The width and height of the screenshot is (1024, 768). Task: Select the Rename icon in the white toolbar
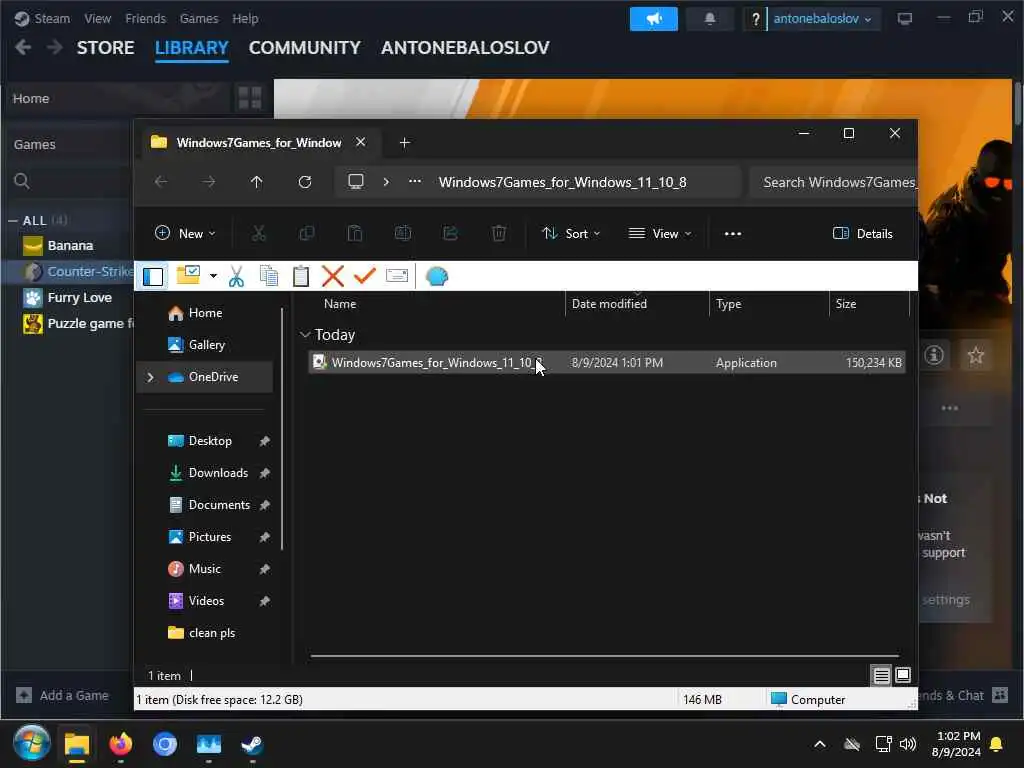[396, 276]
